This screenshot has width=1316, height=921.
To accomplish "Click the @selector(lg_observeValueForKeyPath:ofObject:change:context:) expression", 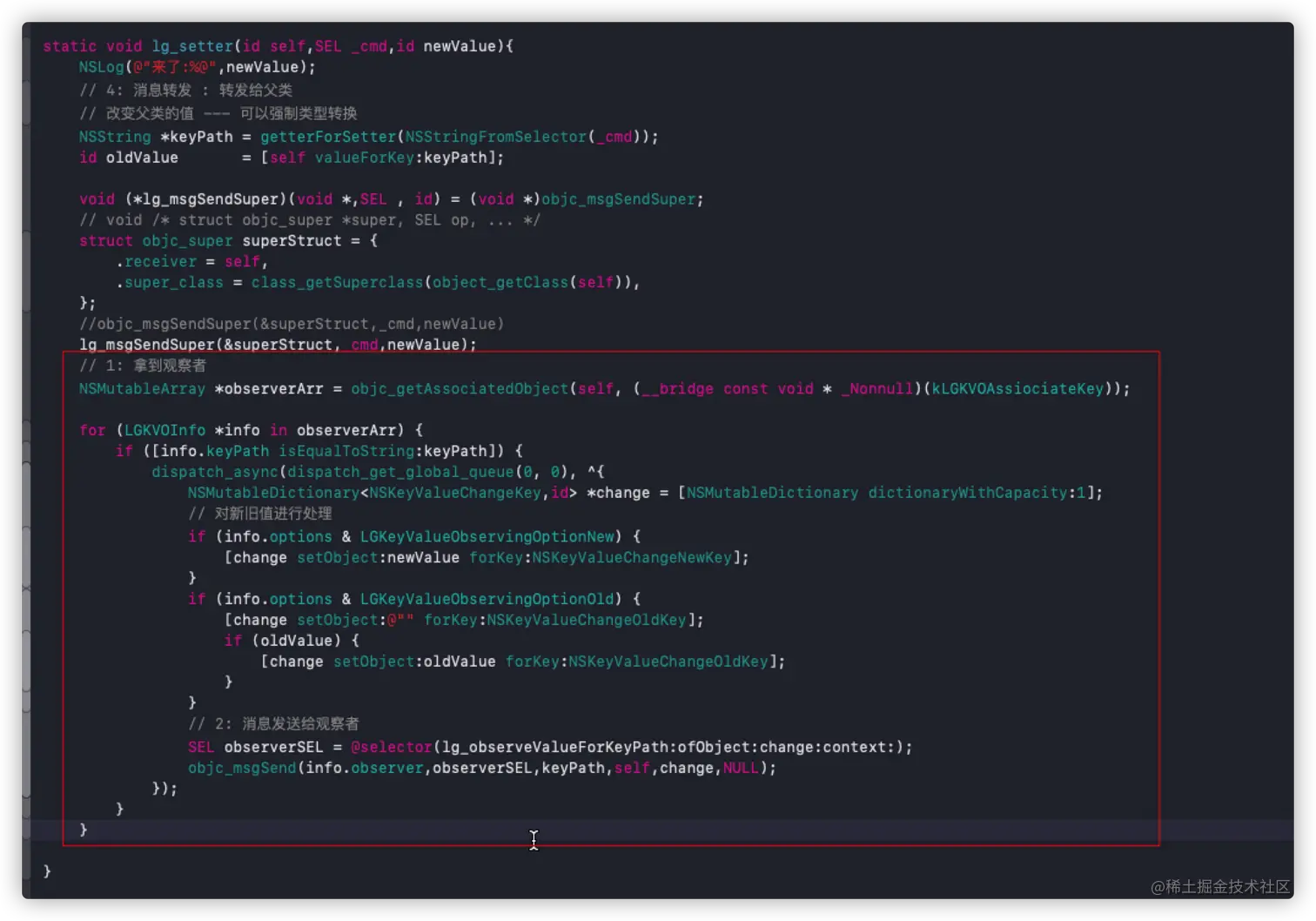I will [x=628, y=747].
